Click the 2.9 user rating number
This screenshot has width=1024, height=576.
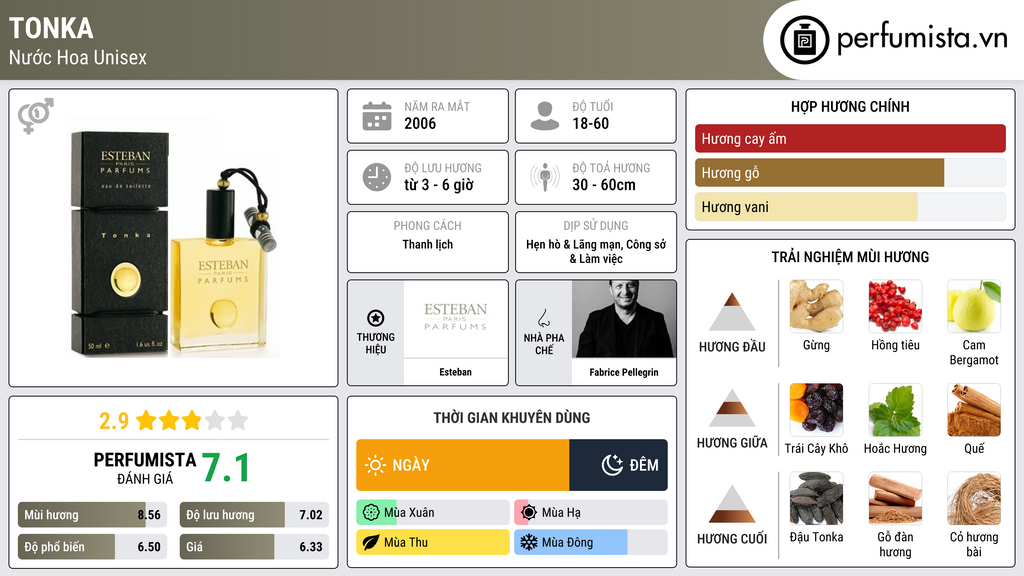point(114,421)
